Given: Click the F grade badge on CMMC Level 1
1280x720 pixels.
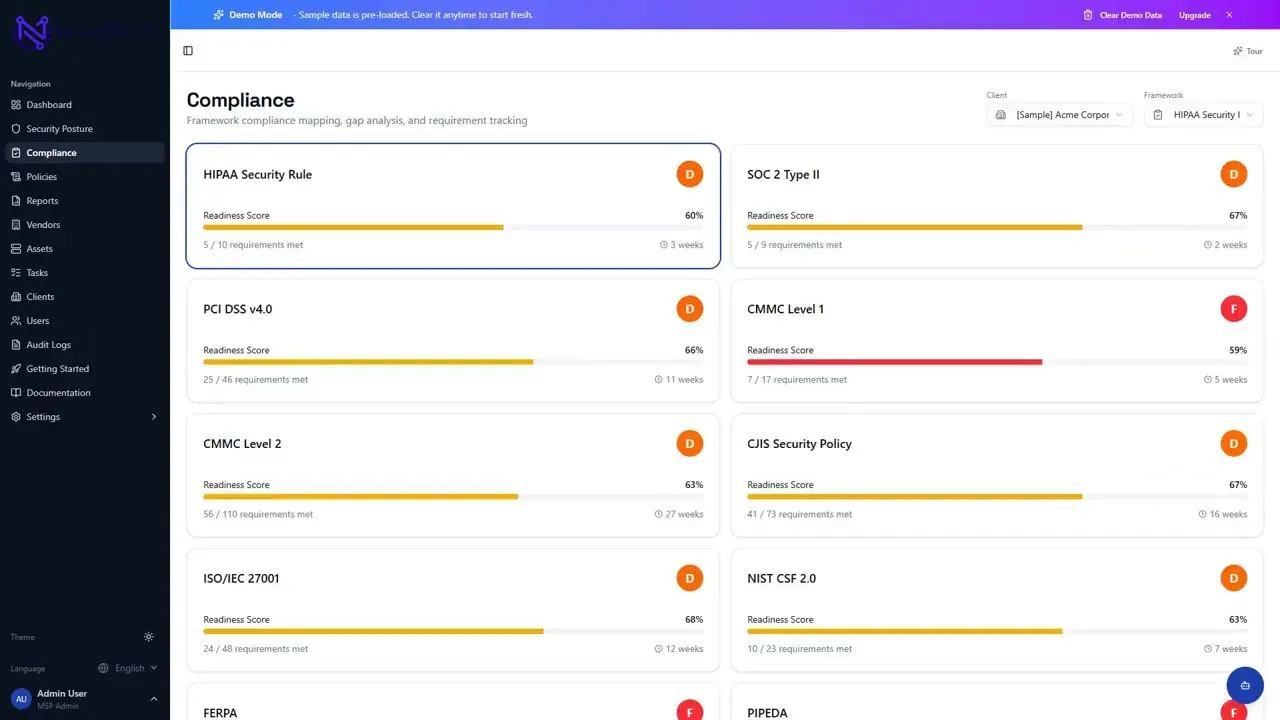Looking at the screenshot, I should [x=1234, y=309].
